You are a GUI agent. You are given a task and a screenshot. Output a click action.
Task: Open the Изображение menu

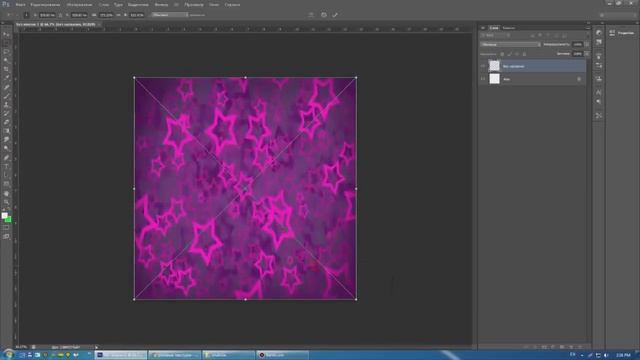point(80,4)
